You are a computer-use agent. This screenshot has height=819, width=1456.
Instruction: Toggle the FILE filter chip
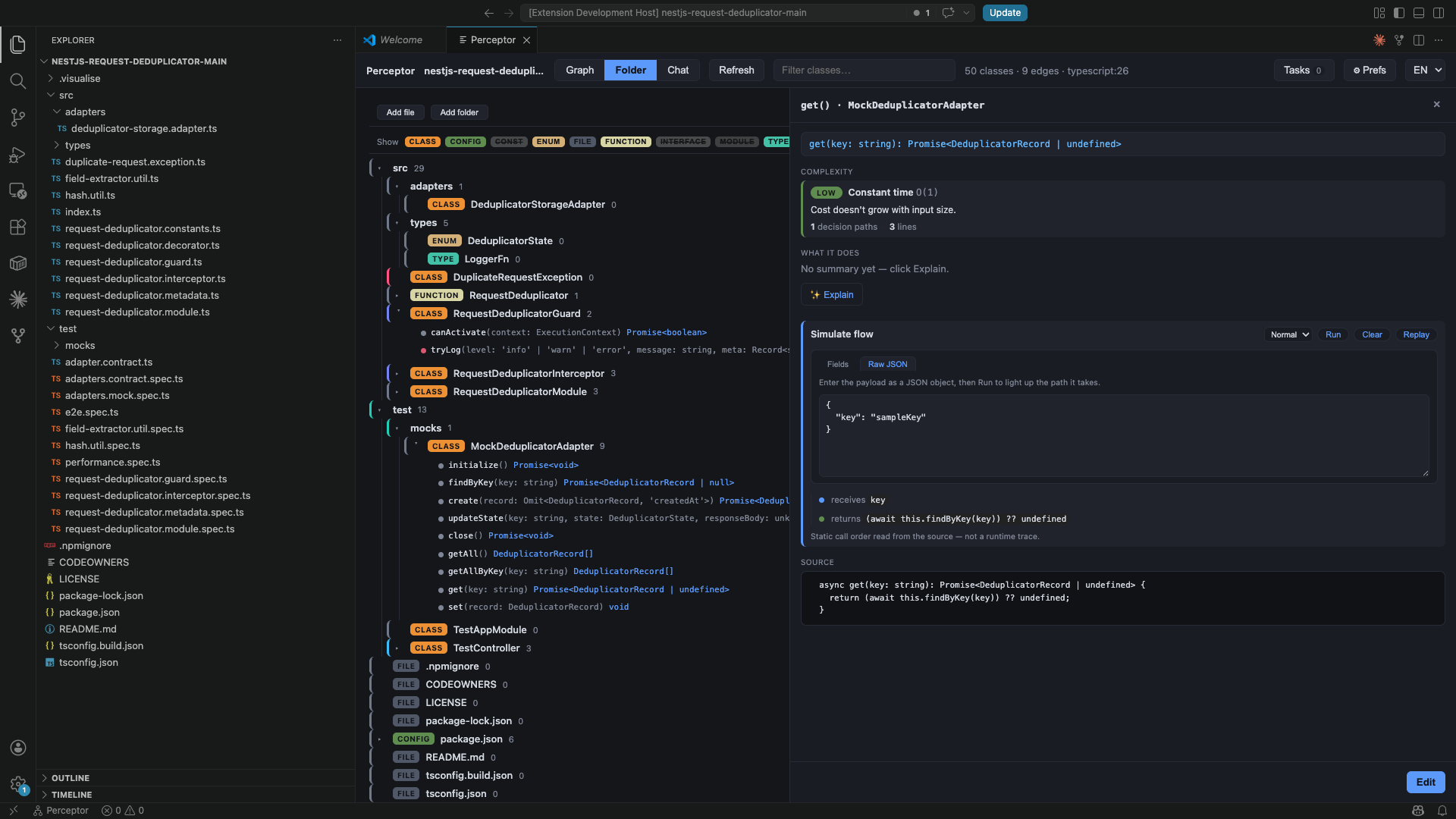[582, 142]
